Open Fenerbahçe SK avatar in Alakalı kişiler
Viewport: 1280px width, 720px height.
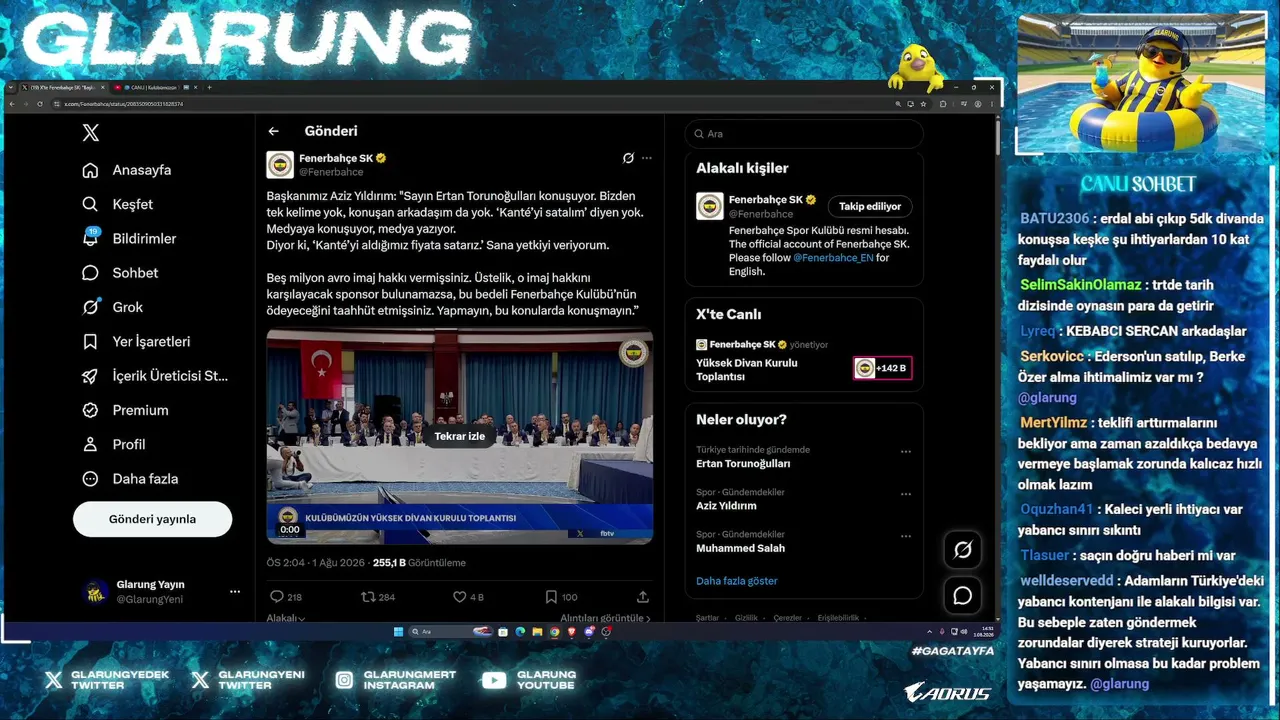click(x=710, y=206)
